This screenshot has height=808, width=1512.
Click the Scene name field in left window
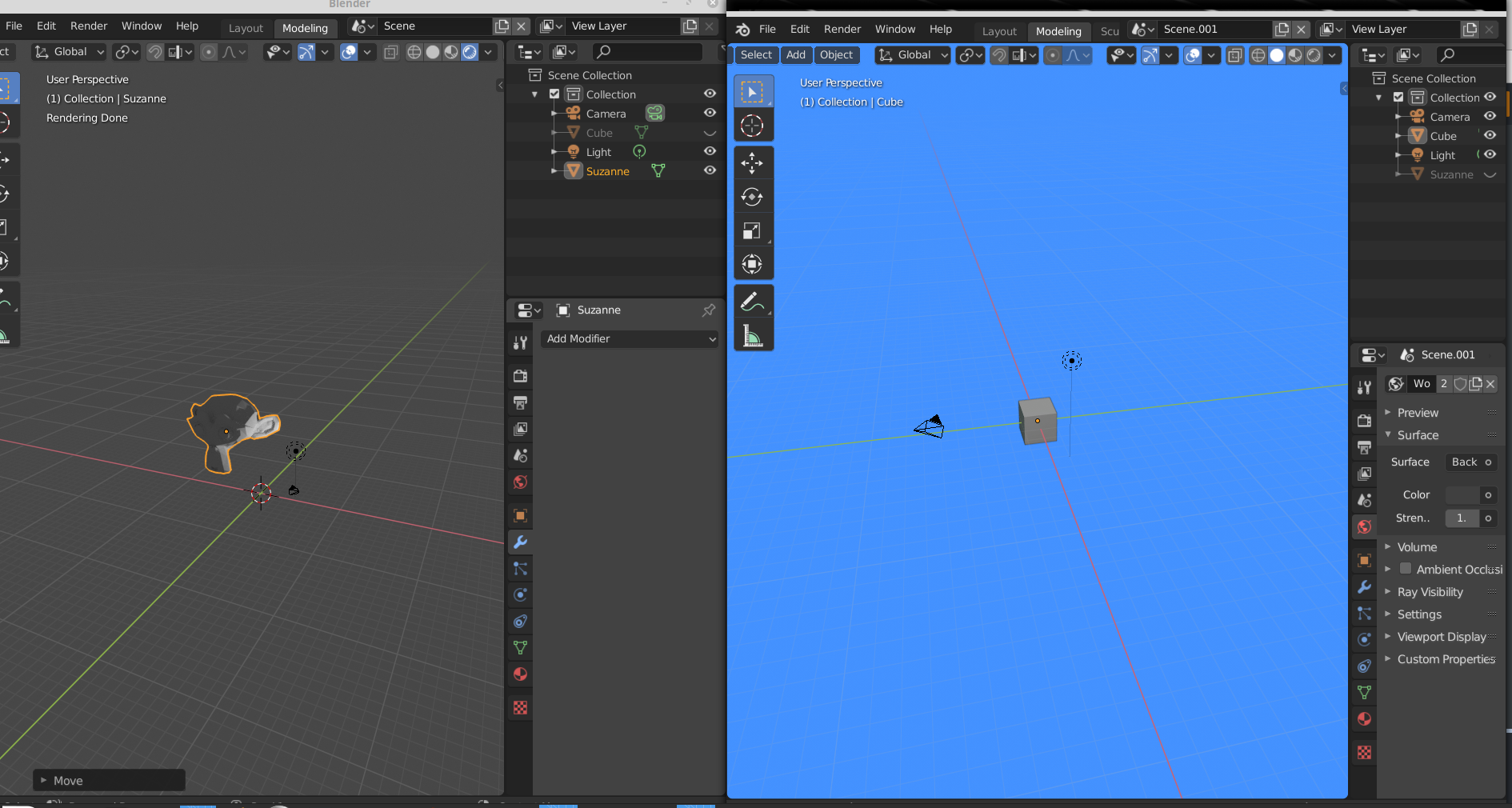click(436, 26)
